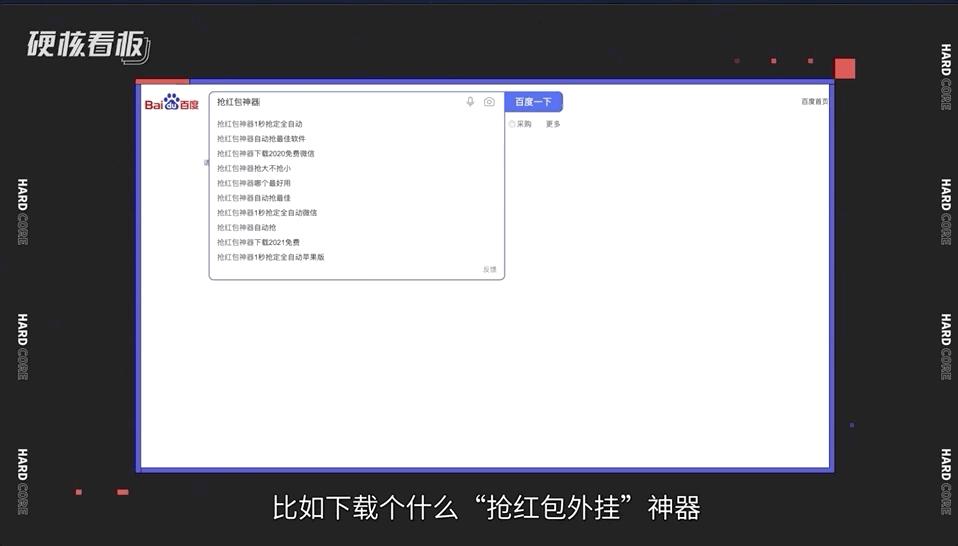Viewport: 958px width, 546px height.
Task: Open the 百度首页 link
Action: pos(814,101)
